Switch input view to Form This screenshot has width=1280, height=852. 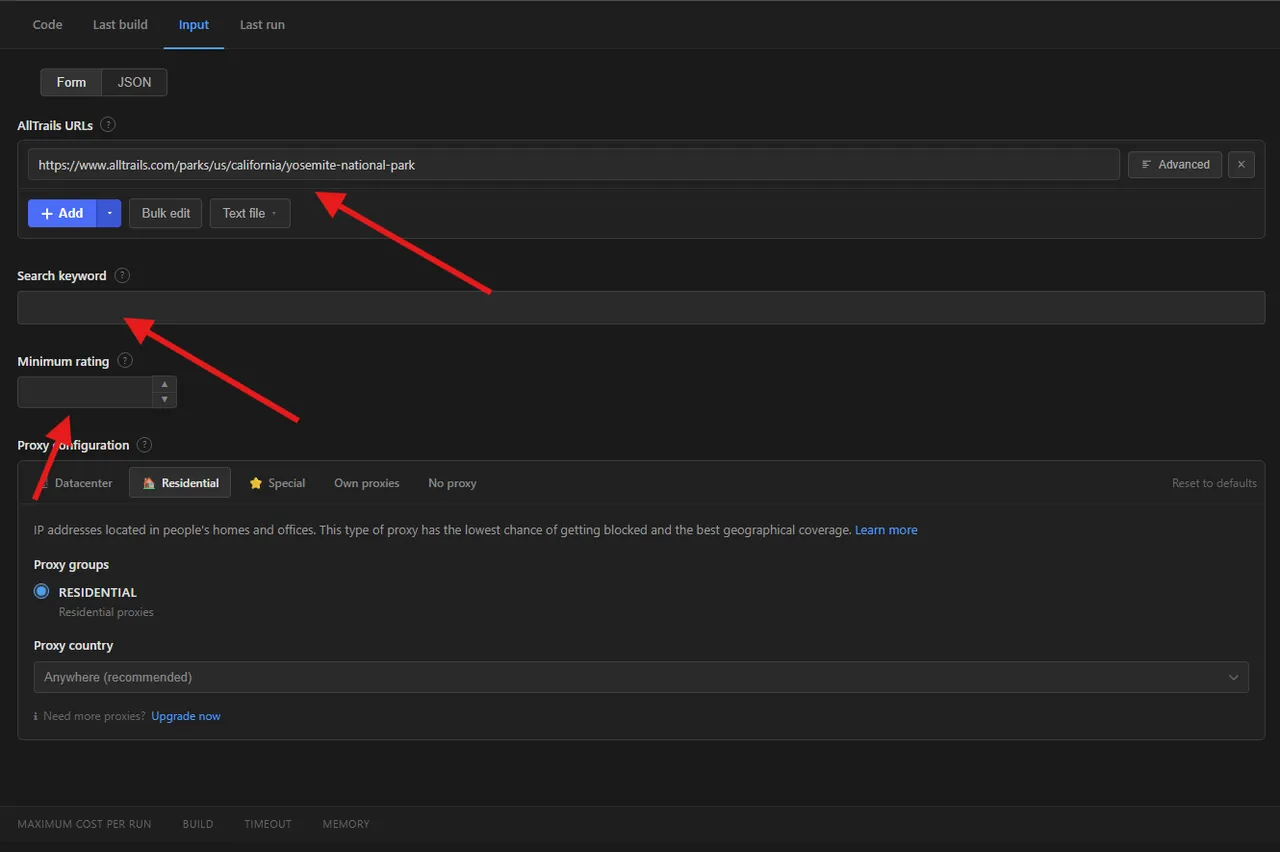point(71,82)
